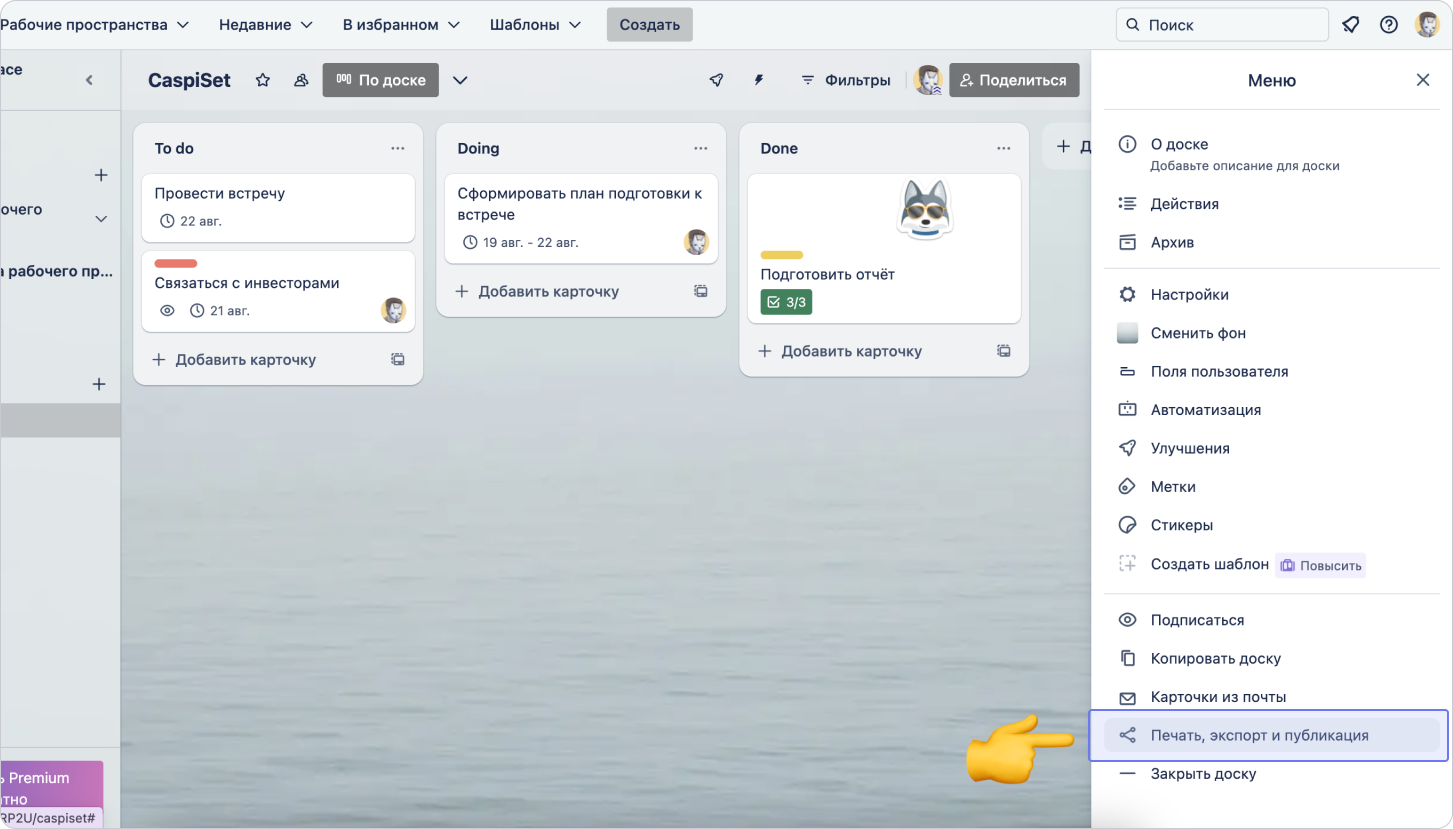Click the 3/3 checklist badge

tap(786, 302)
